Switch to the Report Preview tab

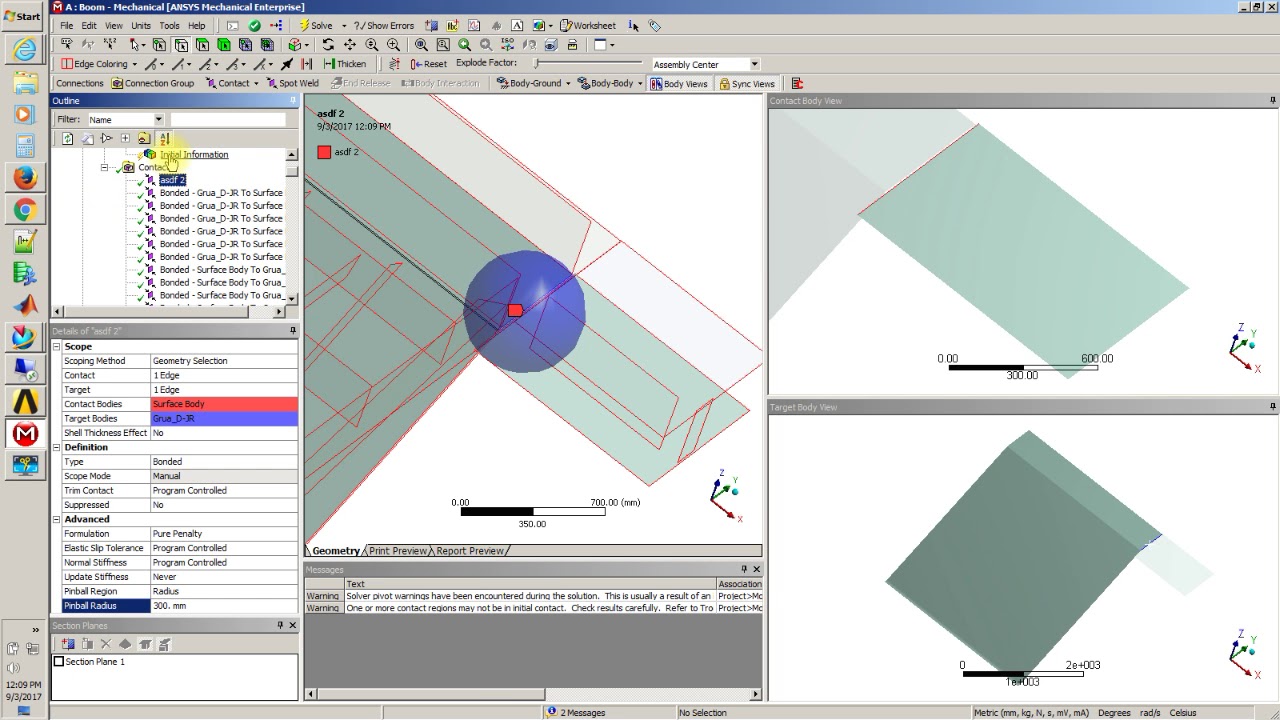[x=470, y=551]
